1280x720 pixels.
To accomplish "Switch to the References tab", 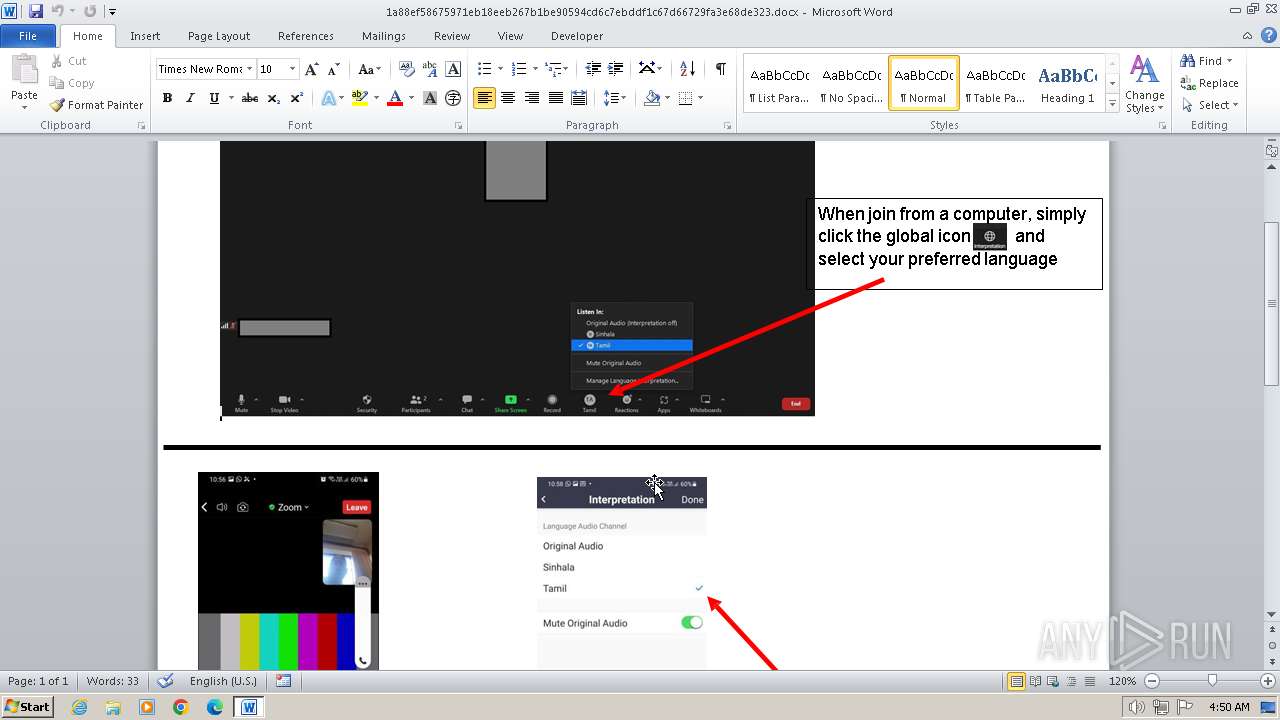I will 306,36.
